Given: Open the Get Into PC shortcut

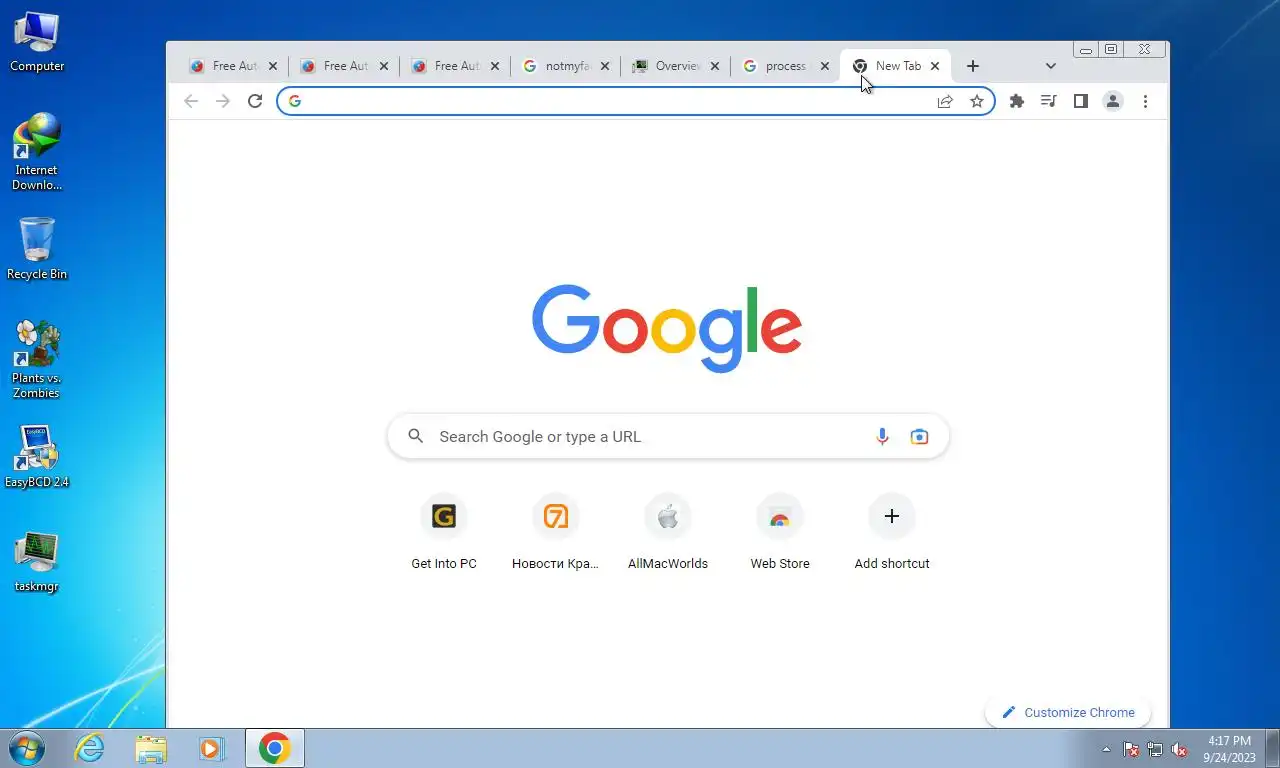Looking at the screenshot, I should tap(444, 532).
